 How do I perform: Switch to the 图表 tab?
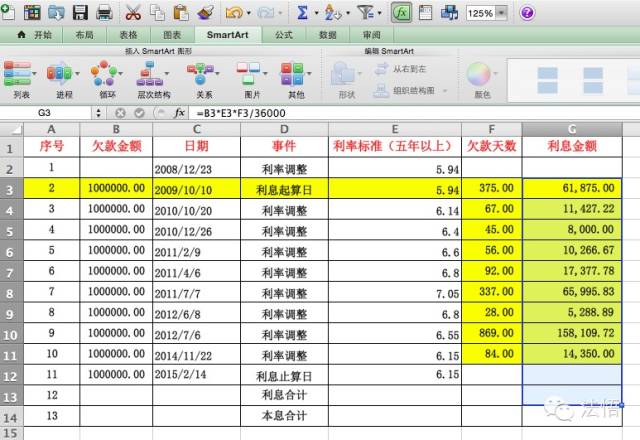pos(172,35)
